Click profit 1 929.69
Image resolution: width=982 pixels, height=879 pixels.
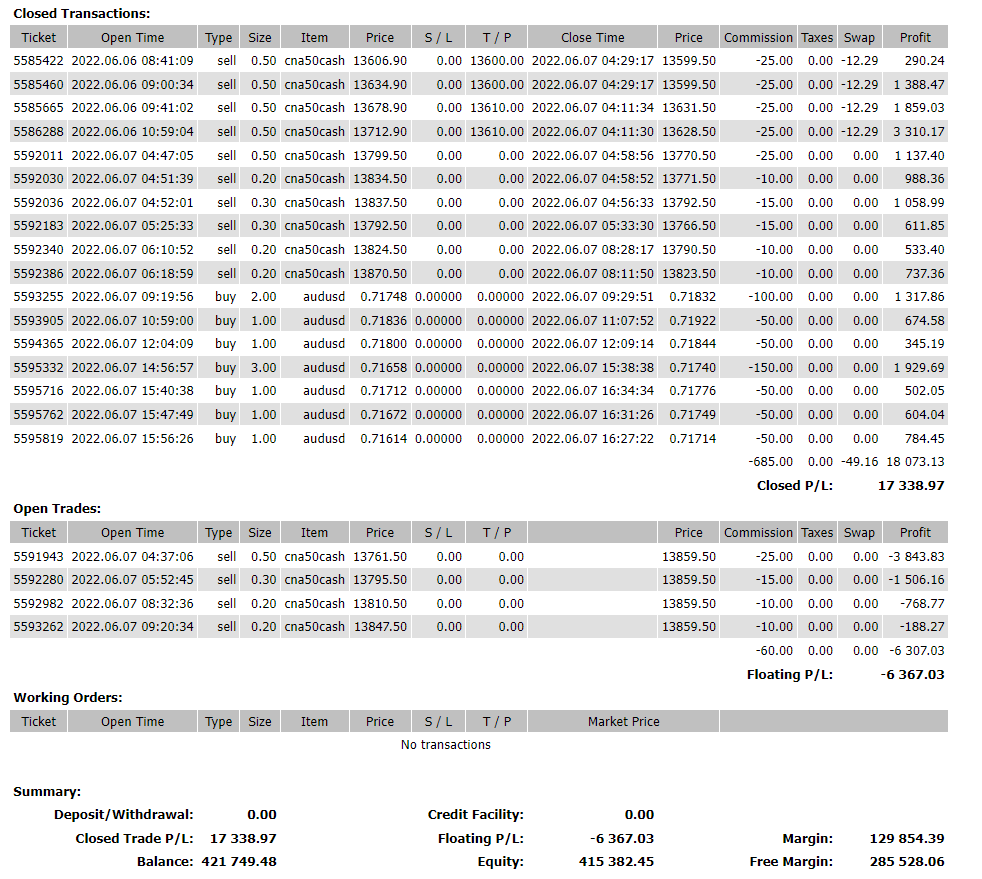pos(919,368)
